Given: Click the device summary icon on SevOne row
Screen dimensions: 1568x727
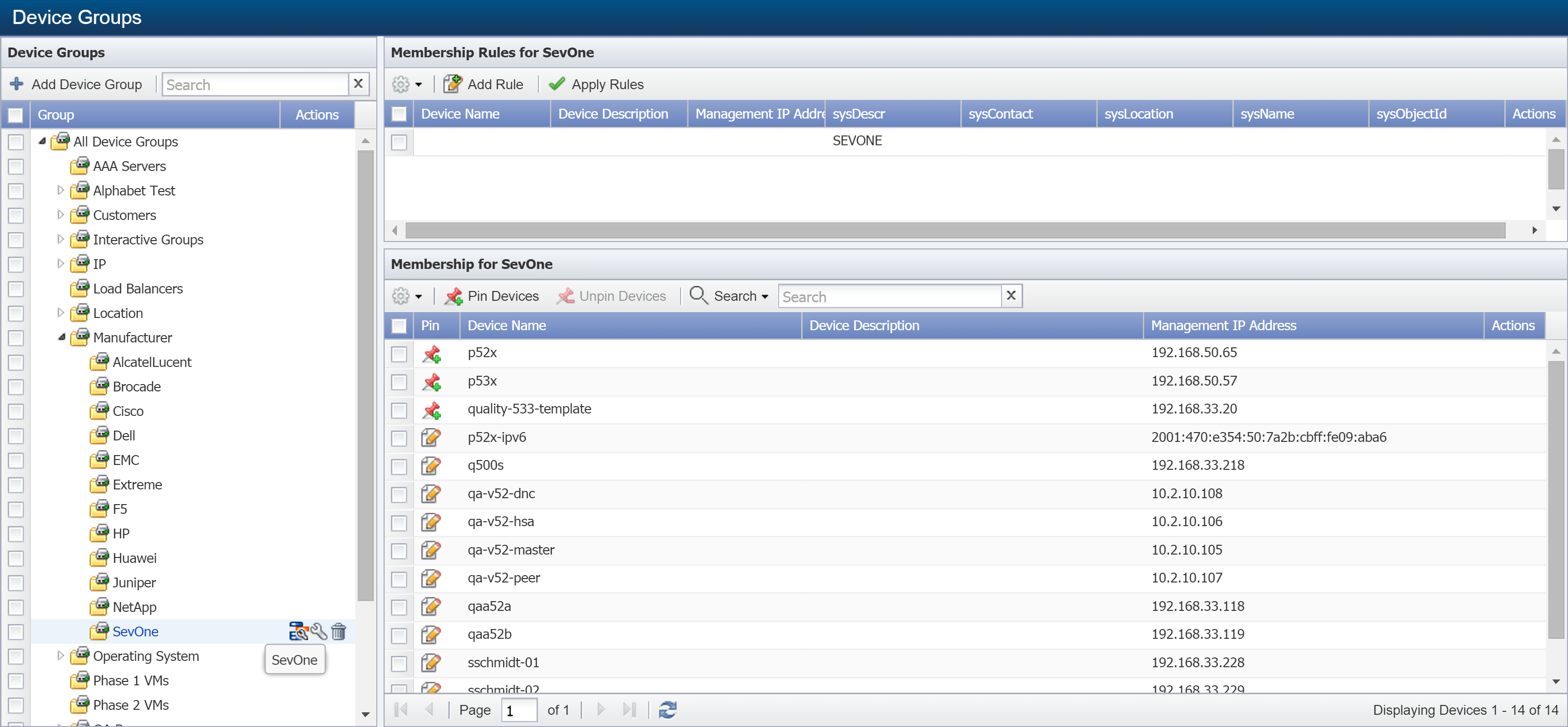Looking at the screenshot, I should pyautogui.click(x=298, y=631).
